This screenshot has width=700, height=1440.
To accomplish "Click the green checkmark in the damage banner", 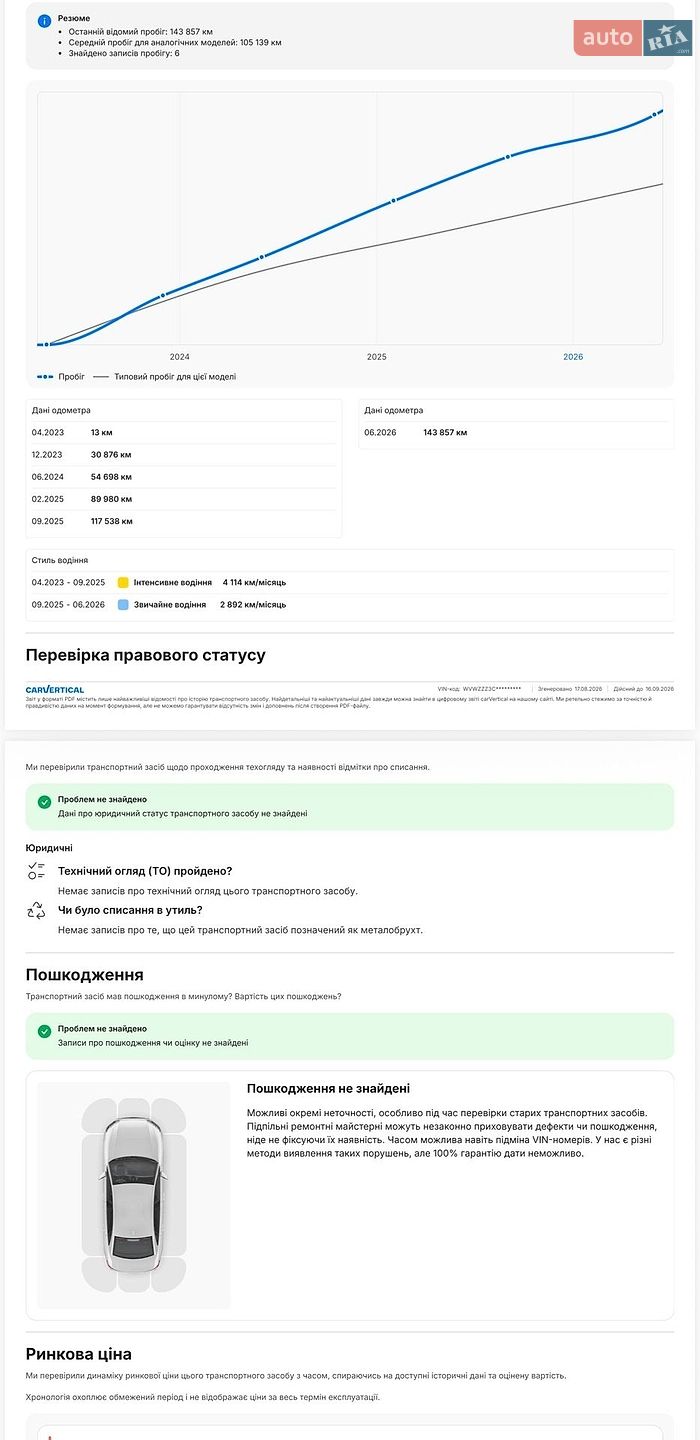I will 44,1031.
